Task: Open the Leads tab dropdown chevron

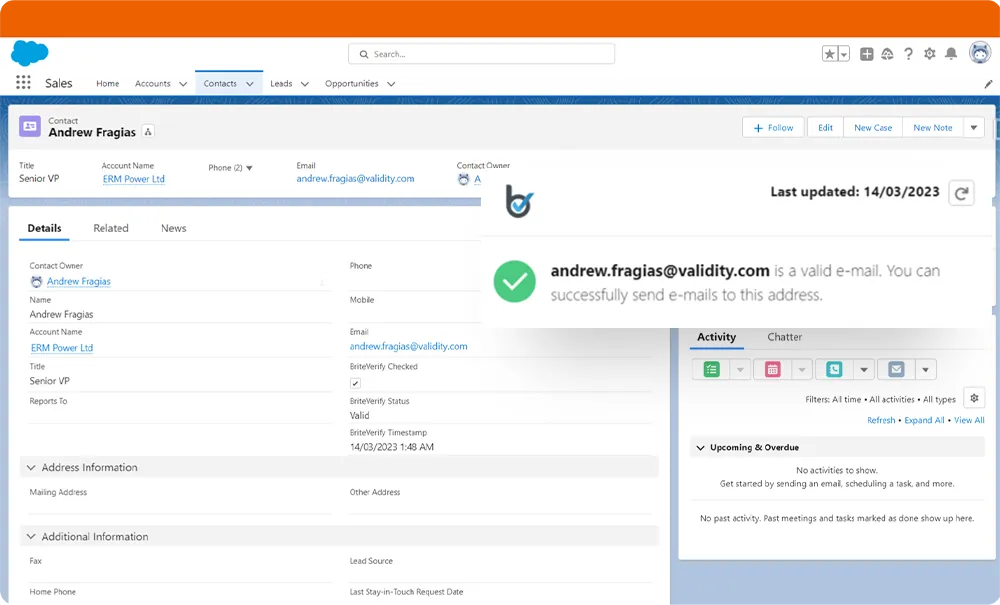Action: coord(305,84)
